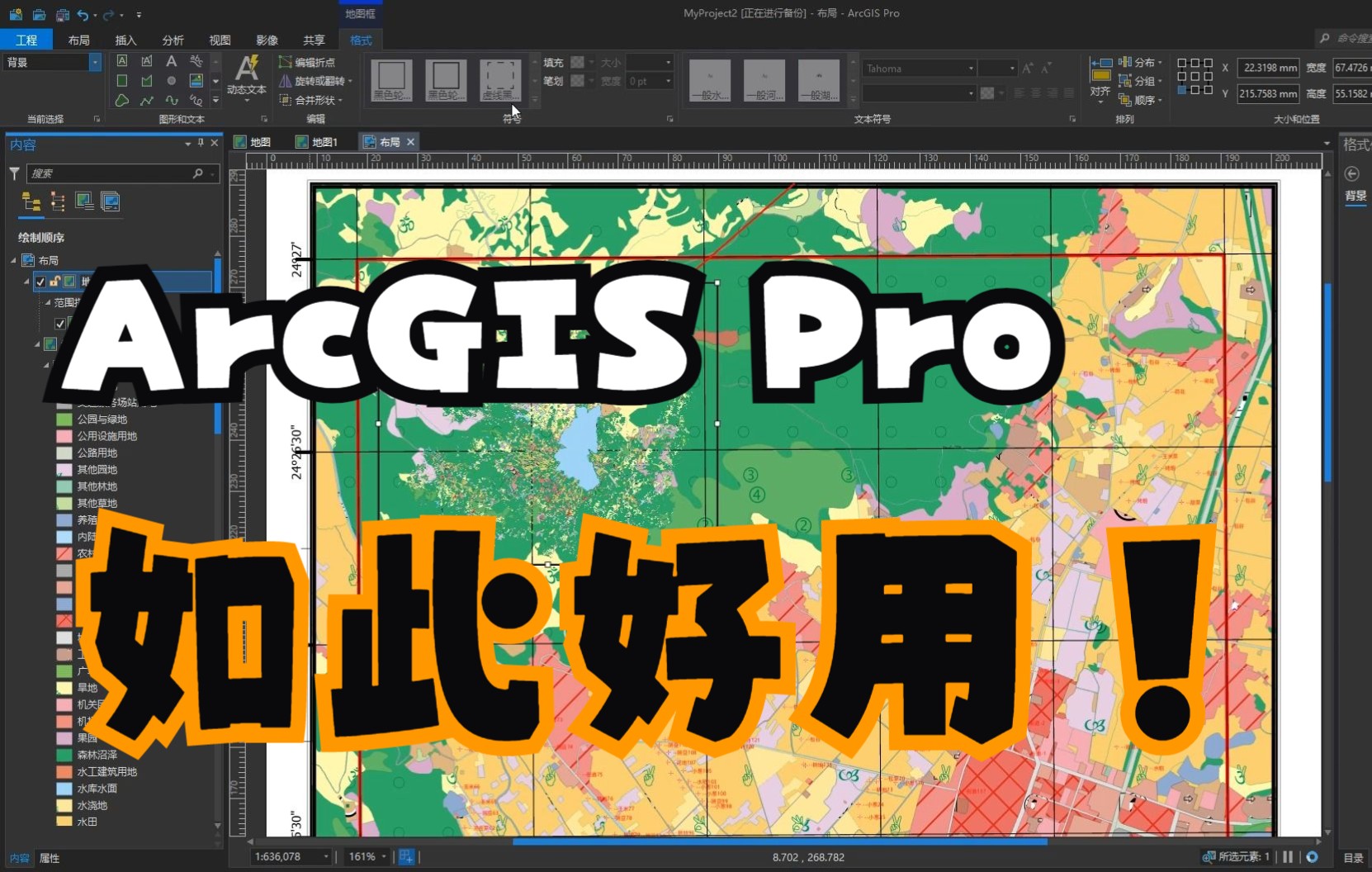
Task: Switch to the 共享 ribbon tab
Action: tap(314, 40)
